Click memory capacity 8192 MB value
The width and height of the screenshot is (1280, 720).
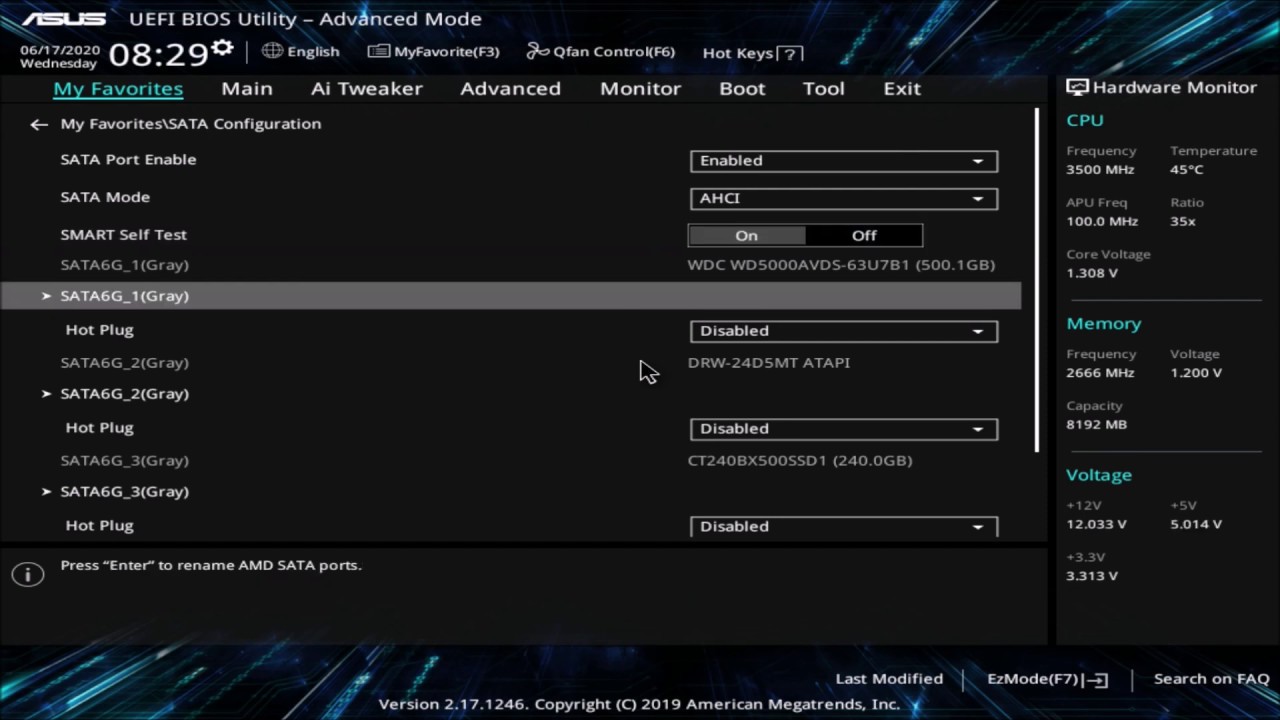pyautogui.click(x=1096, y=425)
